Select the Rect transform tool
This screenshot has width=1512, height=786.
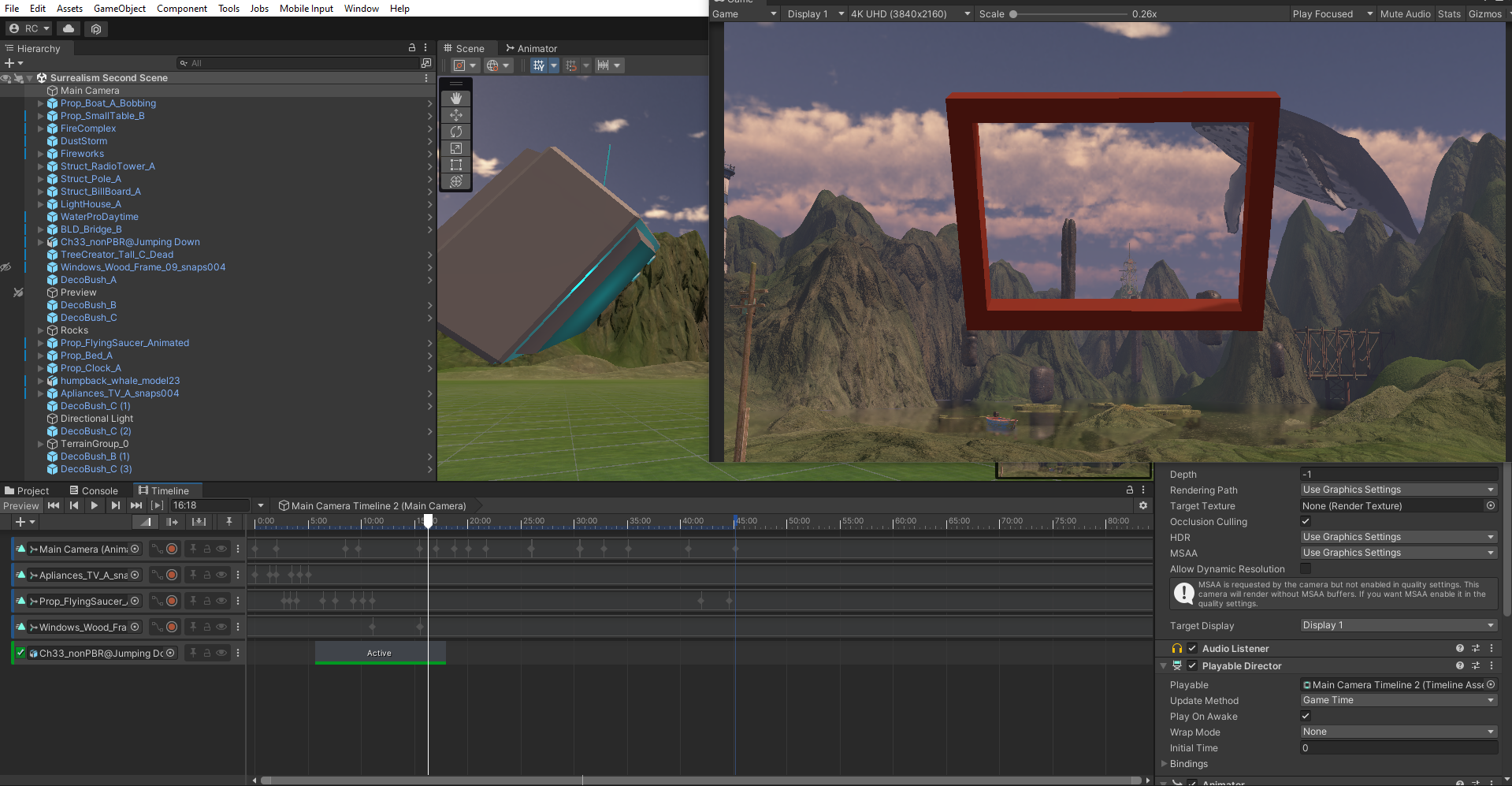point(455,165)
